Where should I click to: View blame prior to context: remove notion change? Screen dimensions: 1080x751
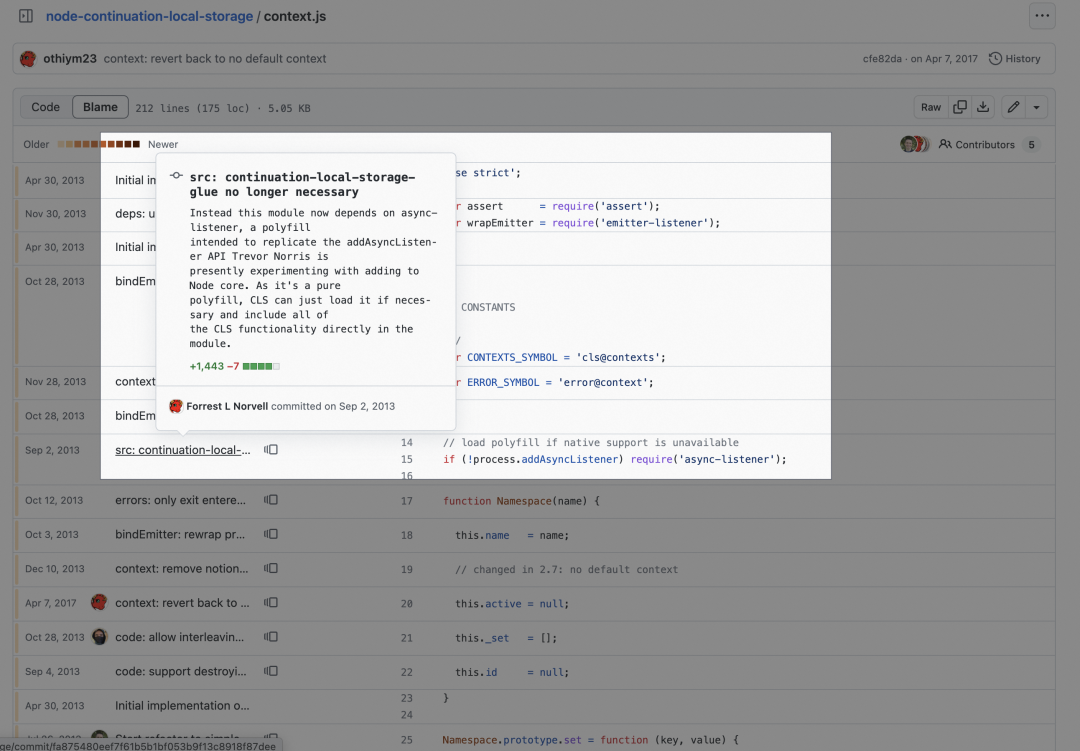point(271,568)
